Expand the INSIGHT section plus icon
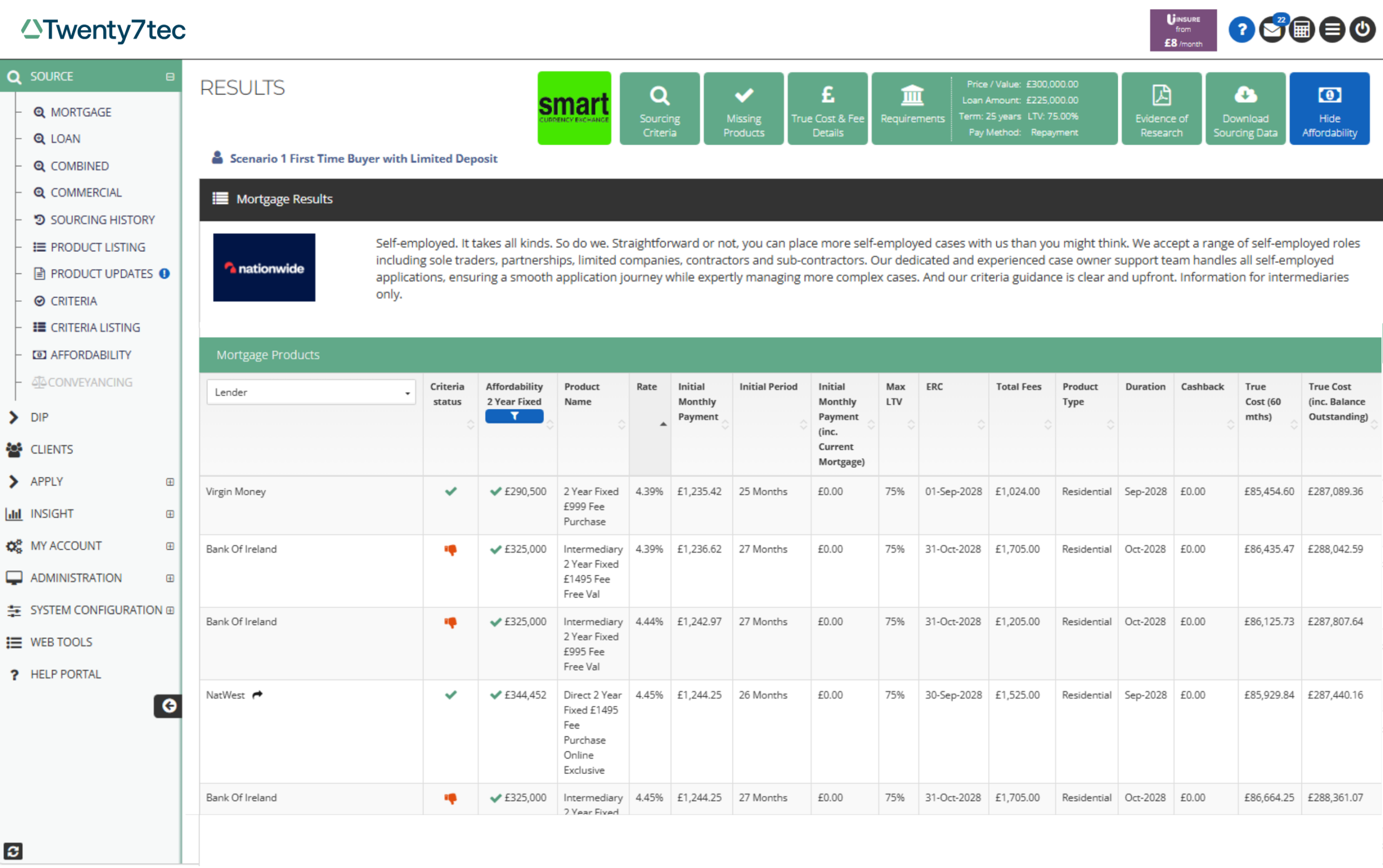Viewport: 1383px width, 868px height. tap(170, 514)
